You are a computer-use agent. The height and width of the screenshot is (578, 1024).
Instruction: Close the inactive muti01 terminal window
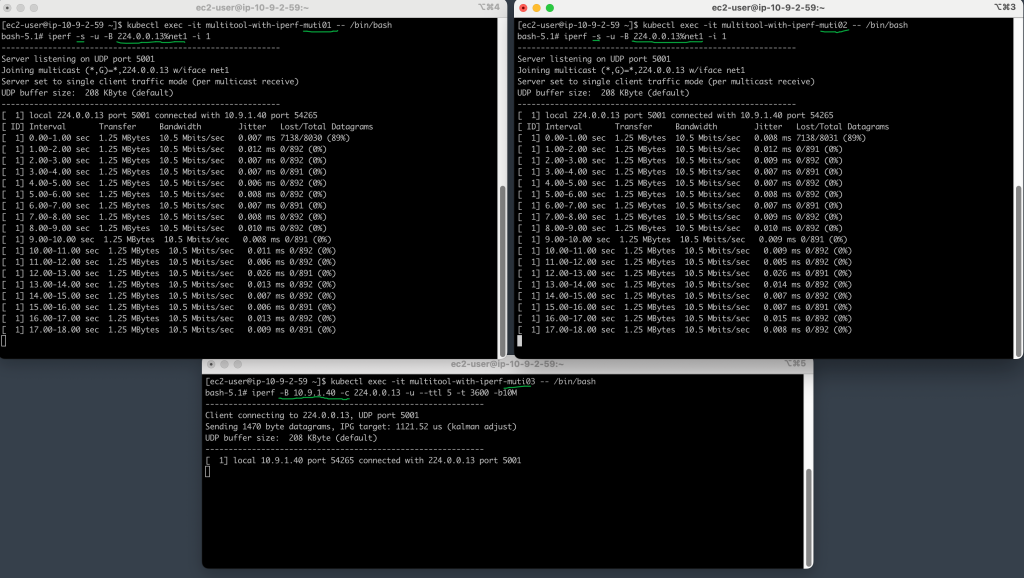point(7,8)
